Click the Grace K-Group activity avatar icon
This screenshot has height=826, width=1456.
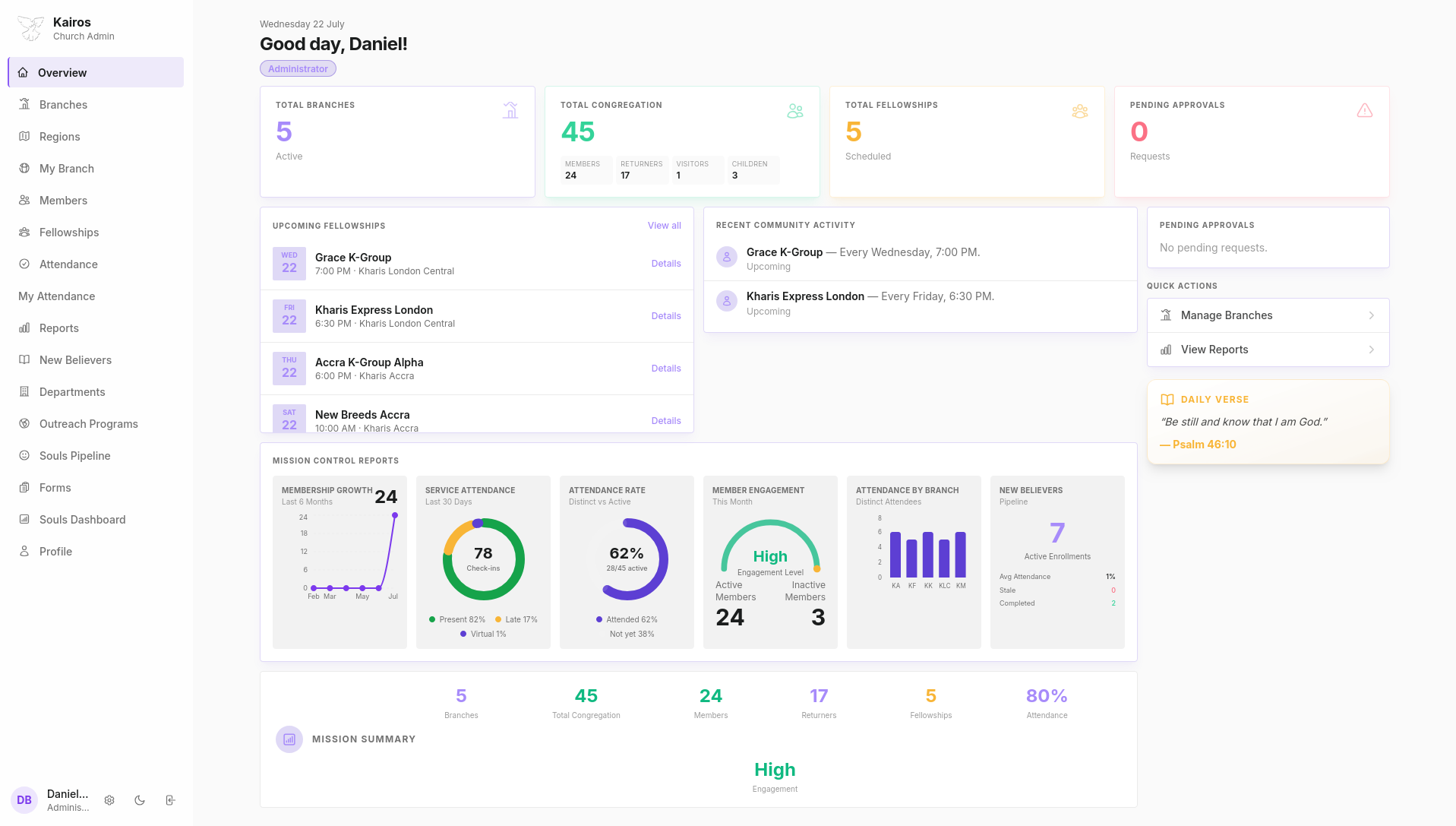coord(727,257)
